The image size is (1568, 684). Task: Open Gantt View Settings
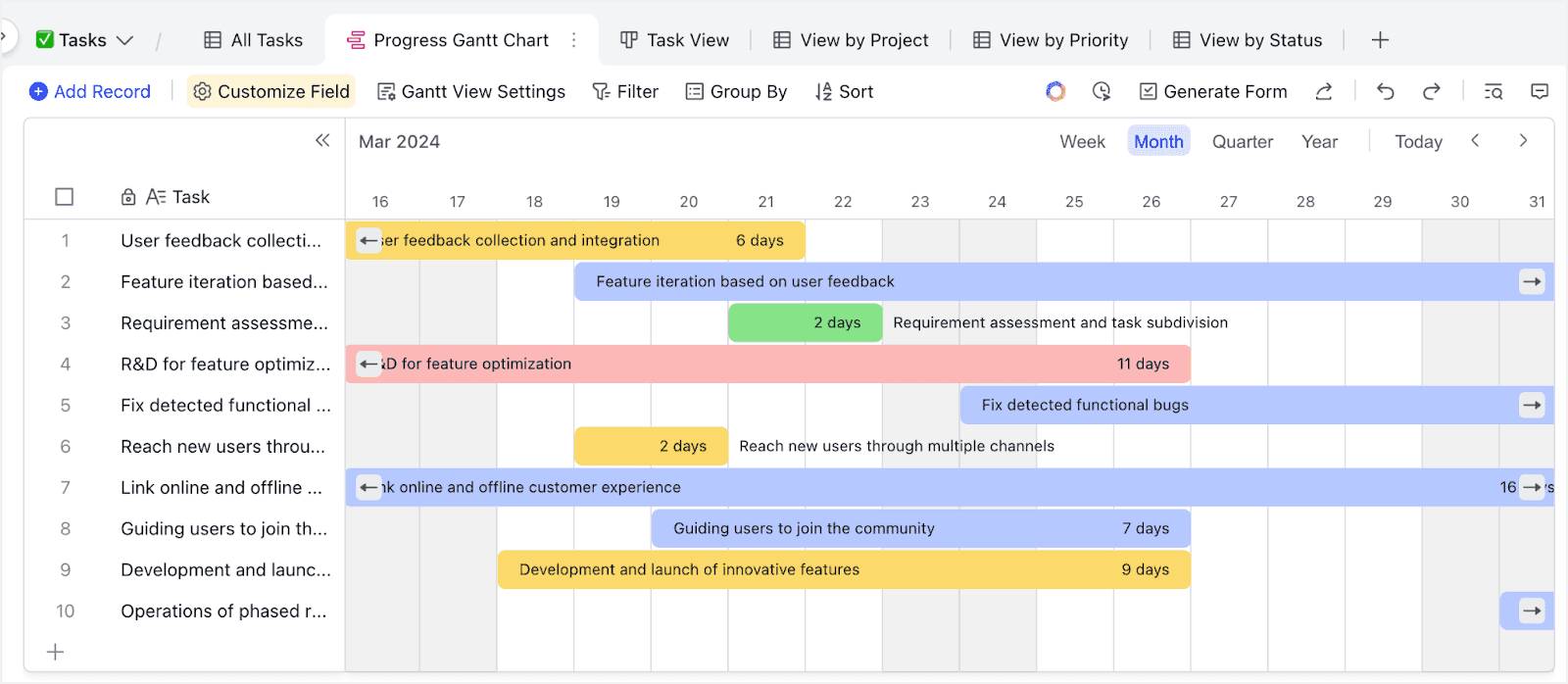pos(471,91)
